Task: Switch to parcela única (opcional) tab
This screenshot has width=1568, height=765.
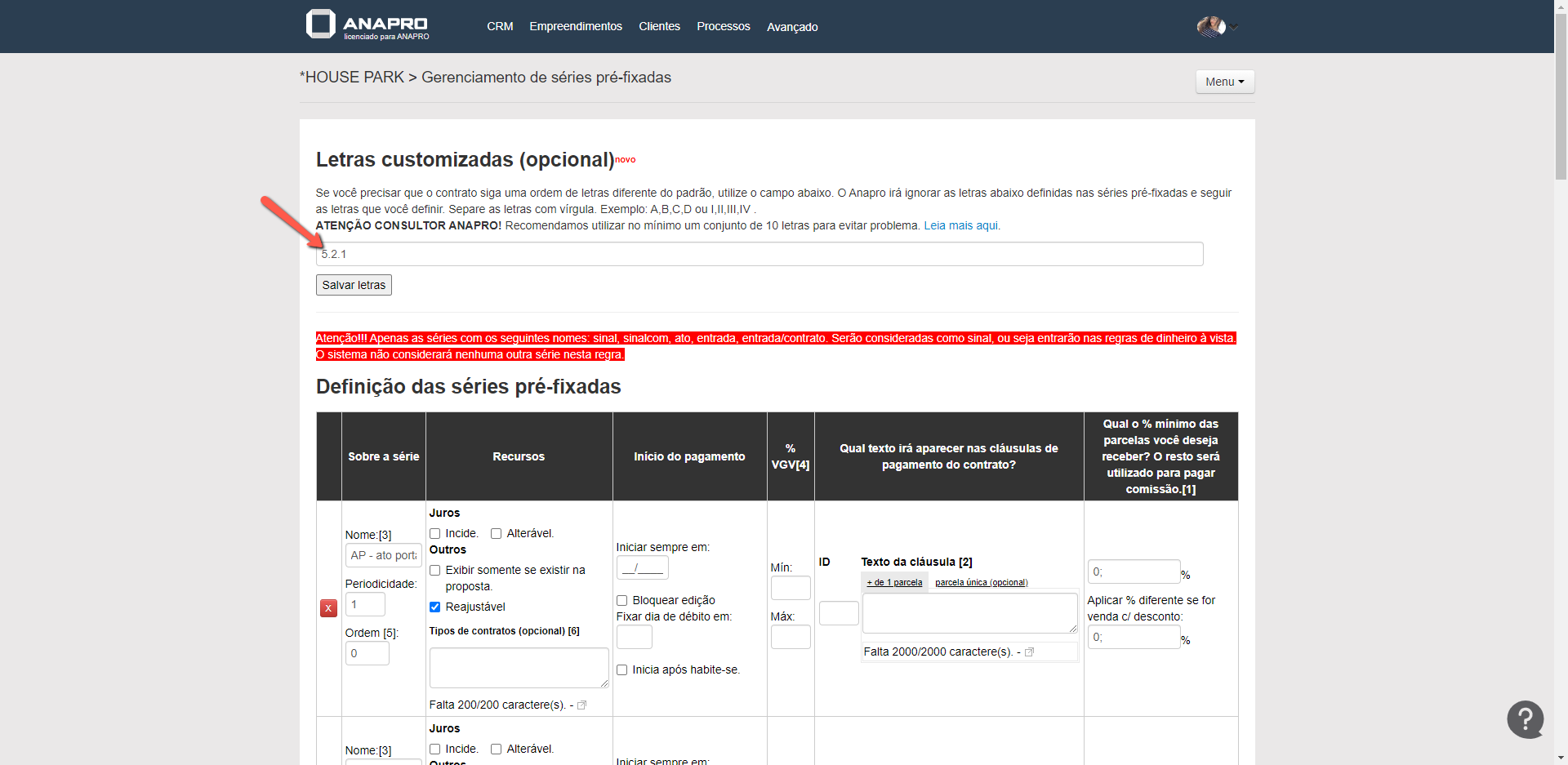Action: coord(981,583)
